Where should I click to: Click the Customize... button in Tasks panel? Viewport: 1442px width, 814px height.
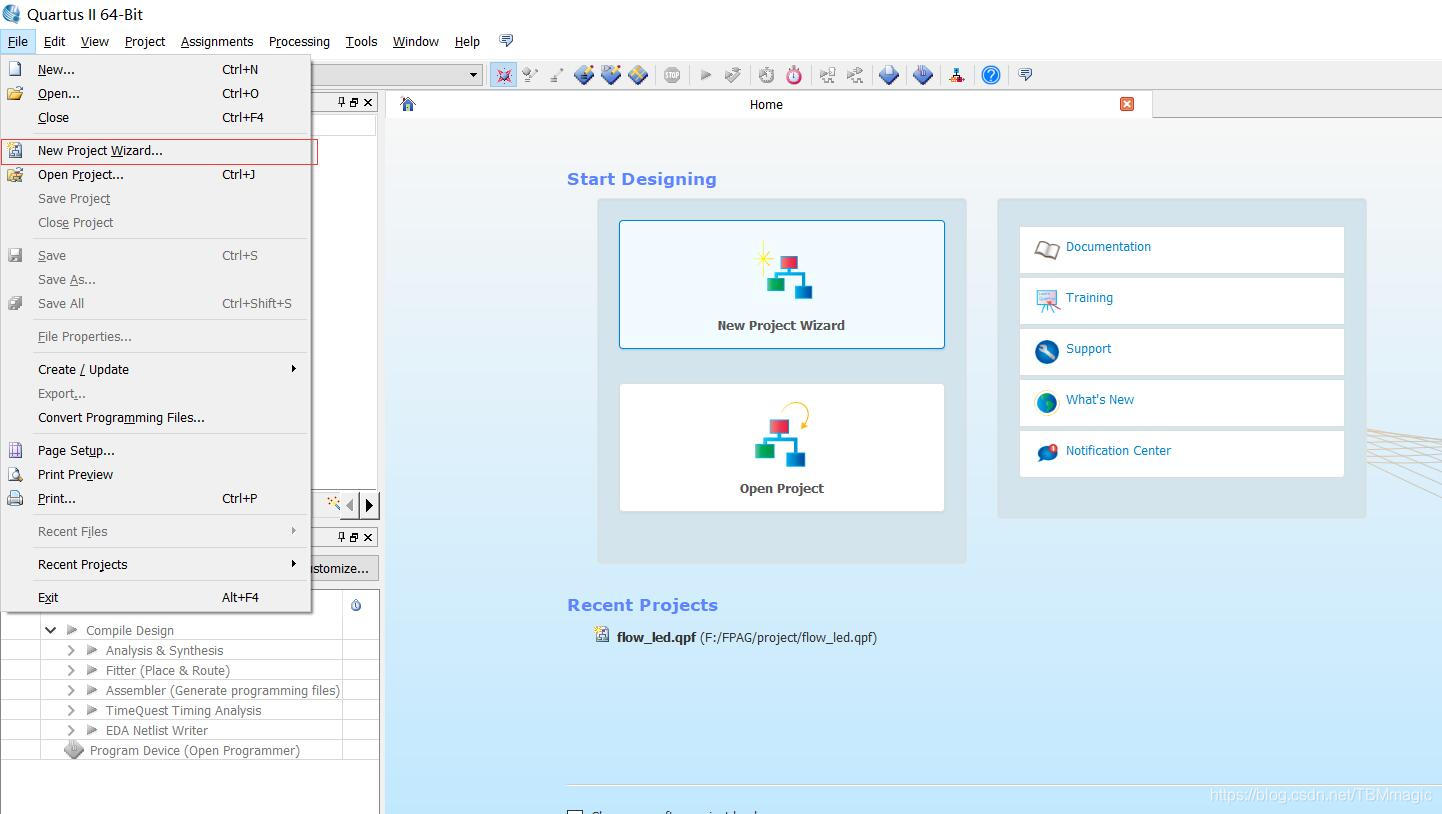tap(344, 568)
